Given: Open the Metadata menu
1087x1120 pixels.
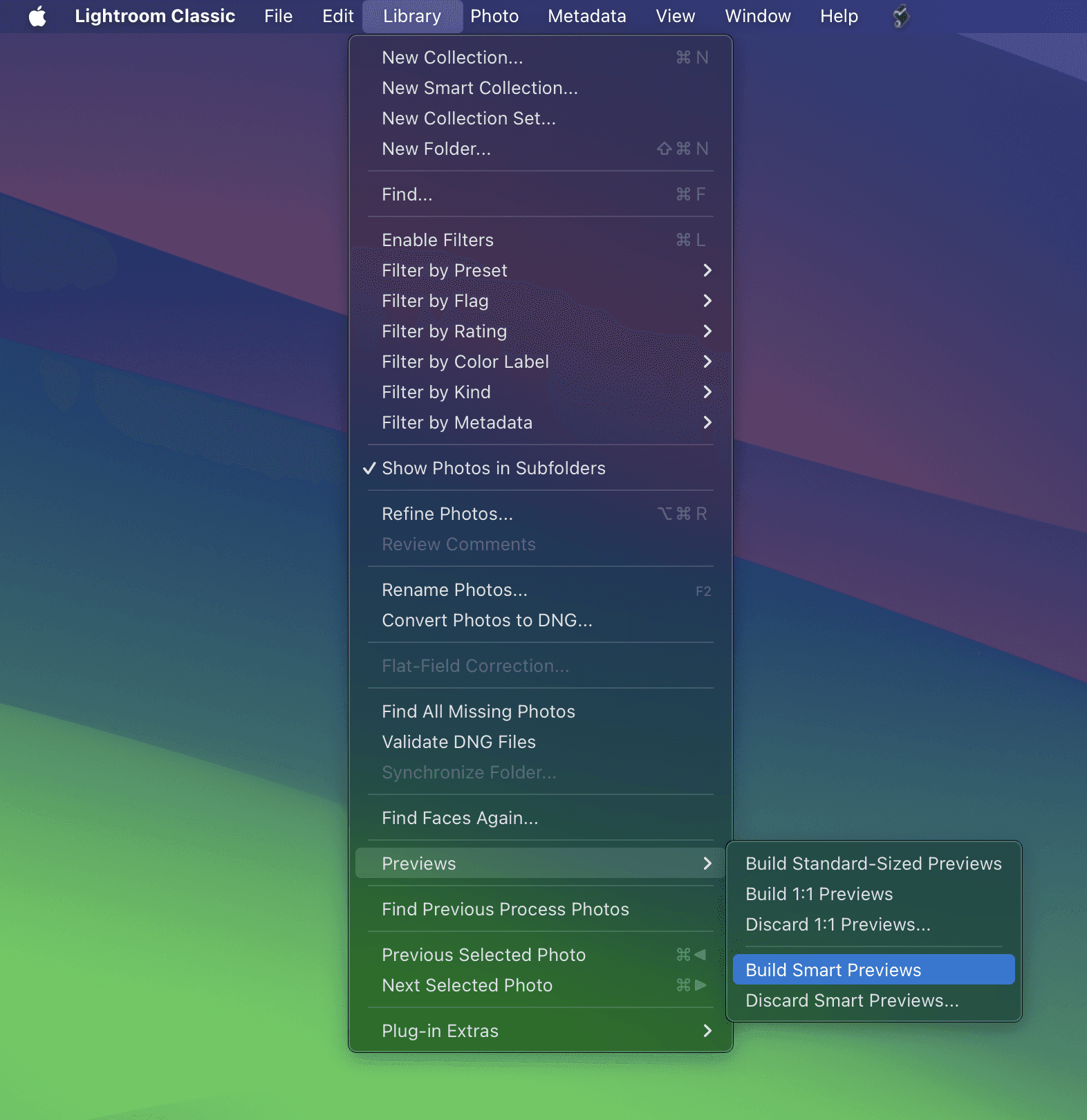Looking at the screenshot, I should (587, 16).
